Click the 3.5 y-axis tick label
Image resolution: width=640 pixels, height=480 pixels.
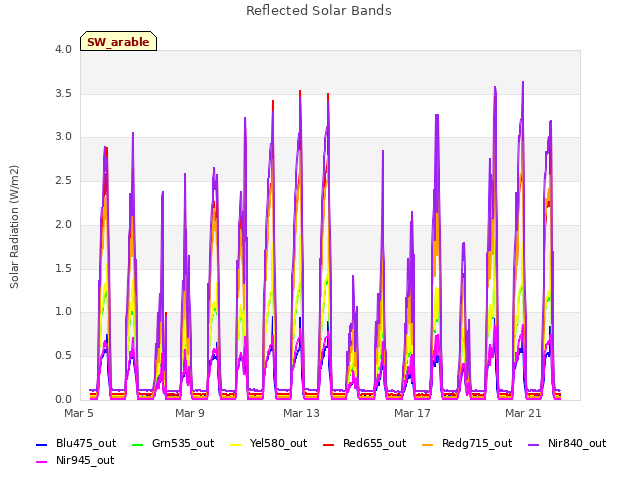click(63, 93)
